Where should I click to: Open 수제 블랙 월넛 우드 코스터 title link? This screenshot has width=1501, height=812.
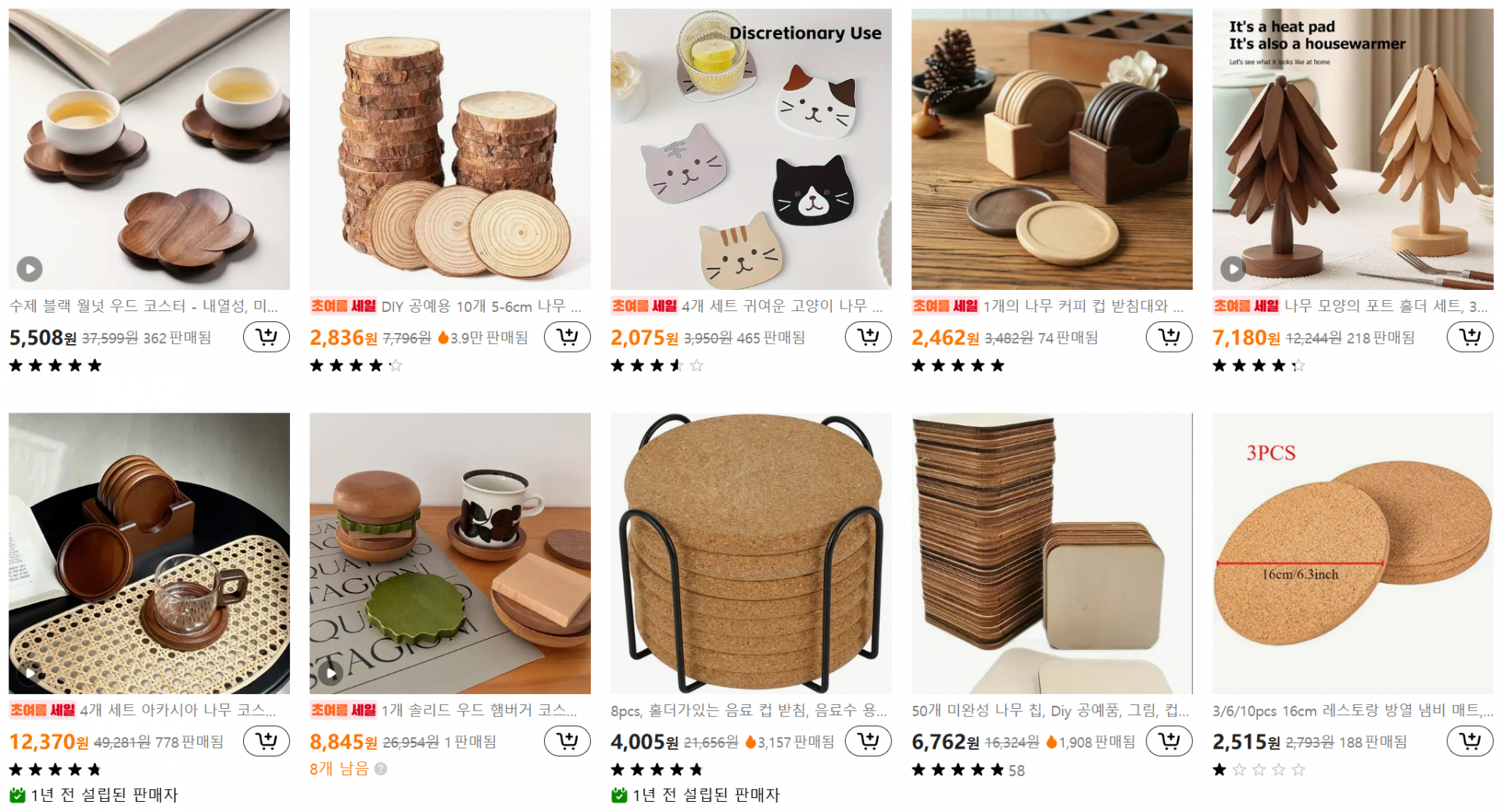143,306
